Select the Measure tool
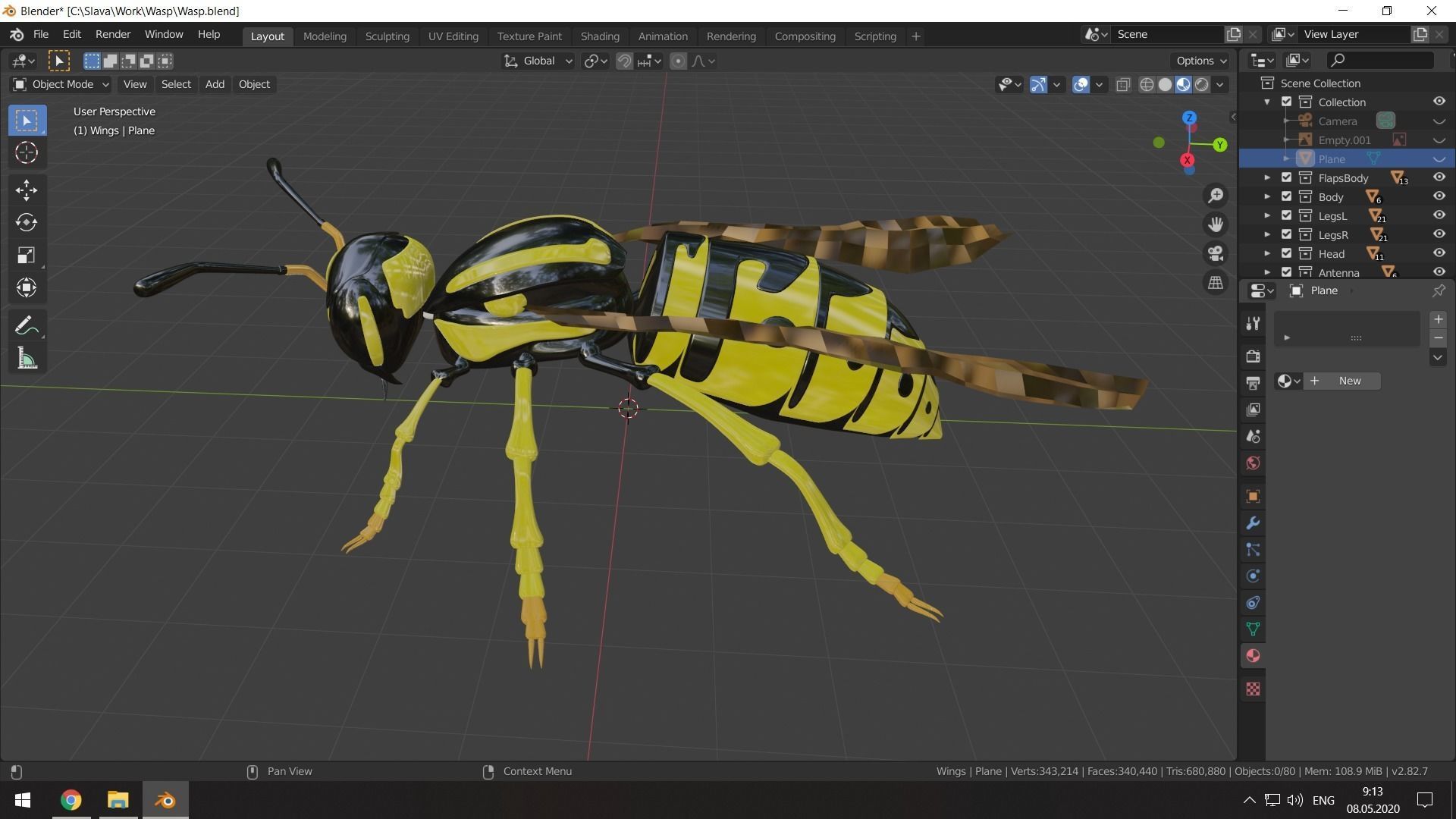 point(27,358)
